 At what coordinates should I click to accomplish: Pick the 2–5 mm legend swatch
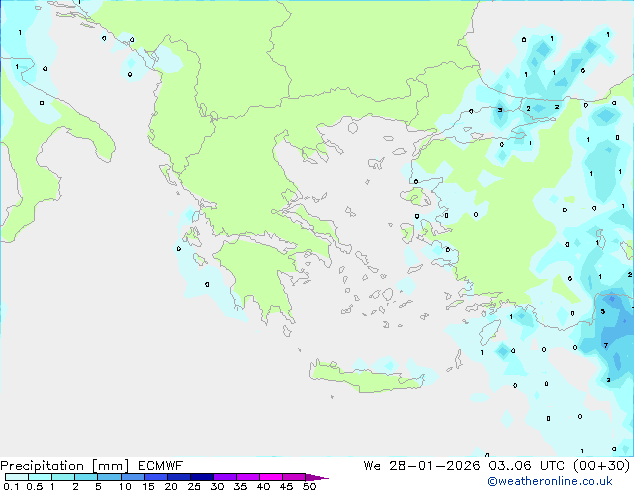[x=86, y=477]
